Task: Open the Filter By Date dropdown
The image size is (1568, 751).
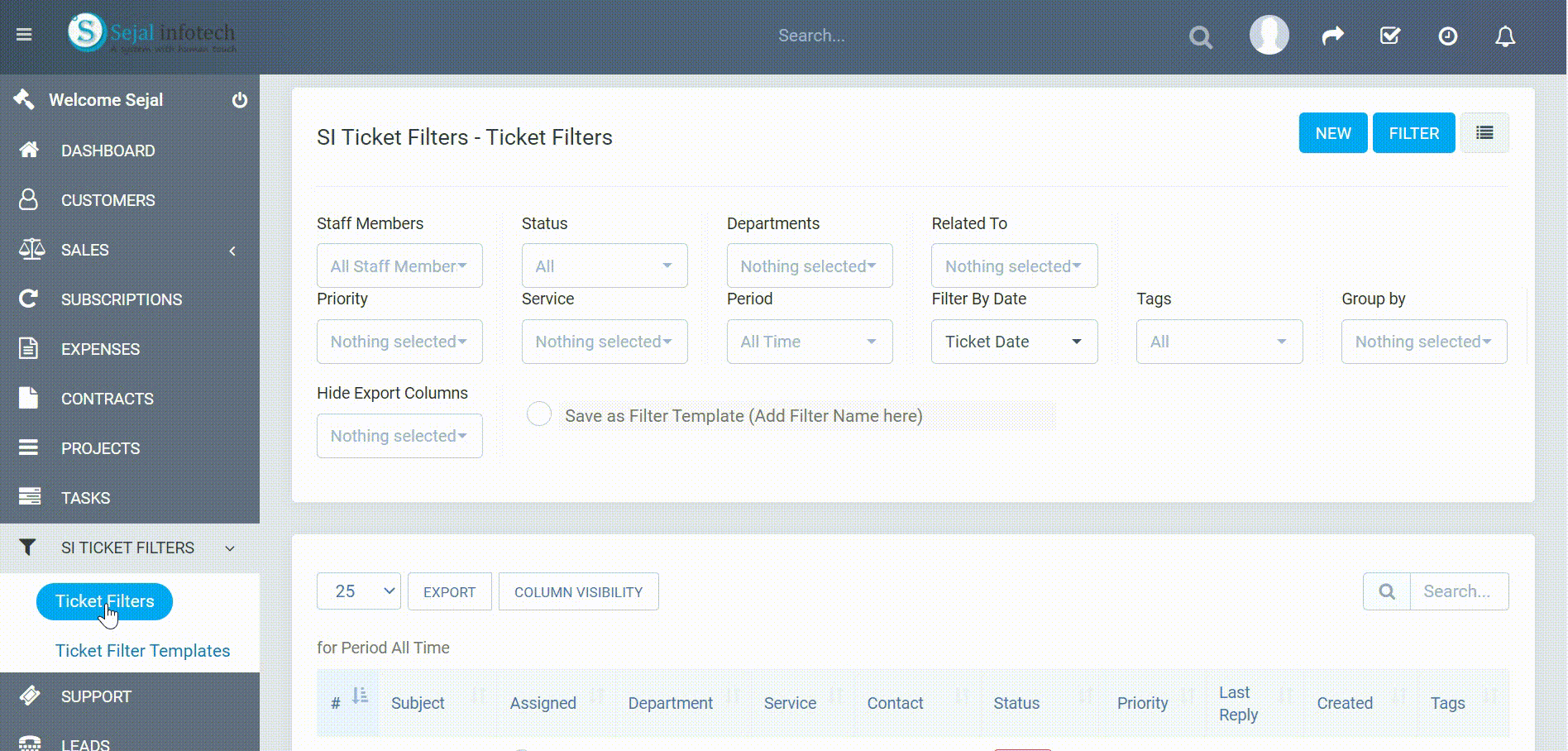Action: pos(1015,342)
